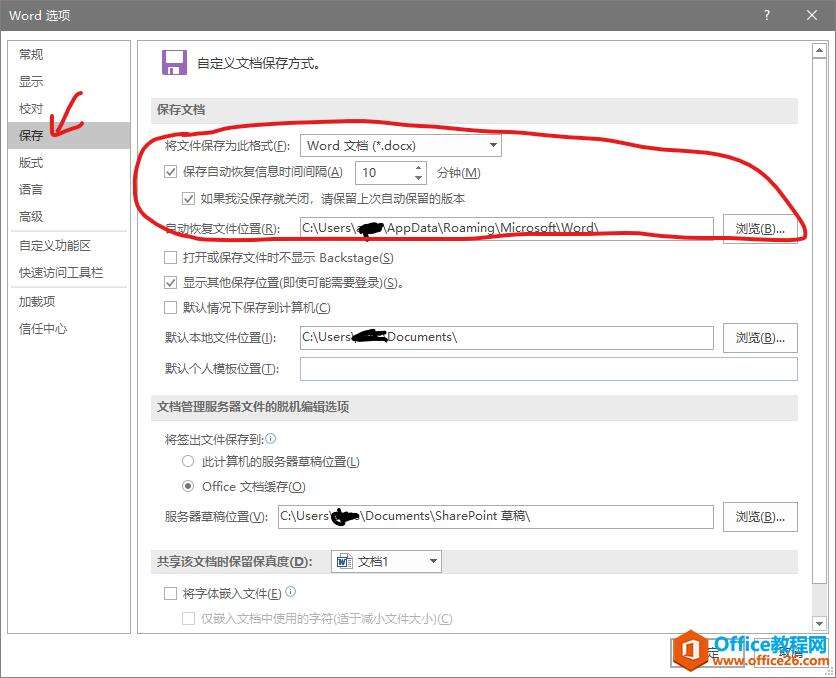Click the empty 默认个人模板位置 field
836x678 pixels.
click(x=549, y=369)
